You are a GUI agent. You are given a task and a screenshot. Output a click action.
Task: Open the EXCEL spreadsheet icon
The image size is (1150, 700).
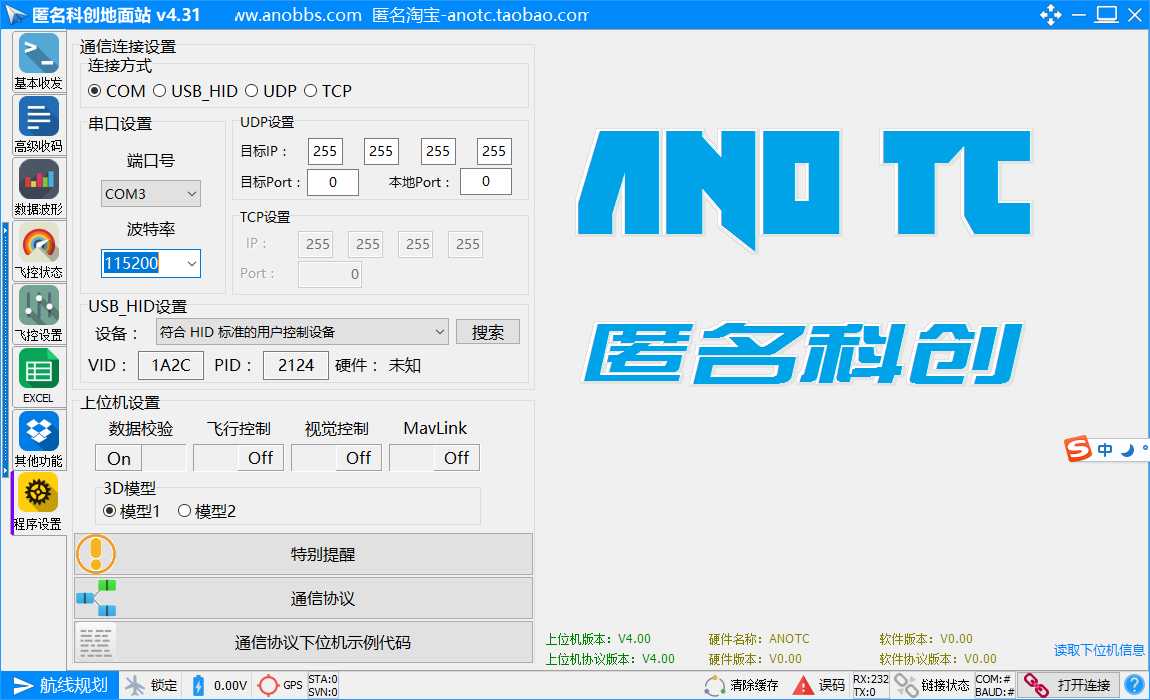pyautogui.click(x=39, y=376)
